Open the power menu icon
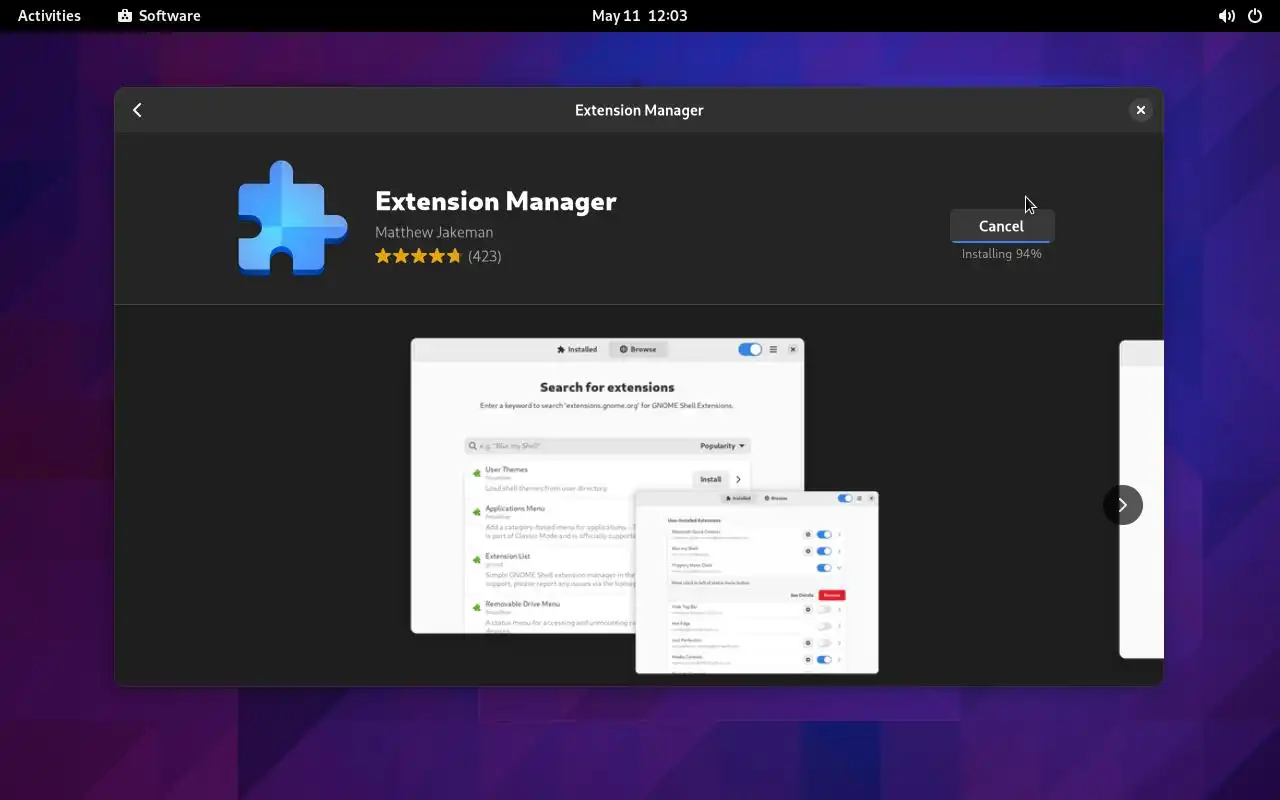The width and height of the screenshot is (1280, 800). 1256,16
